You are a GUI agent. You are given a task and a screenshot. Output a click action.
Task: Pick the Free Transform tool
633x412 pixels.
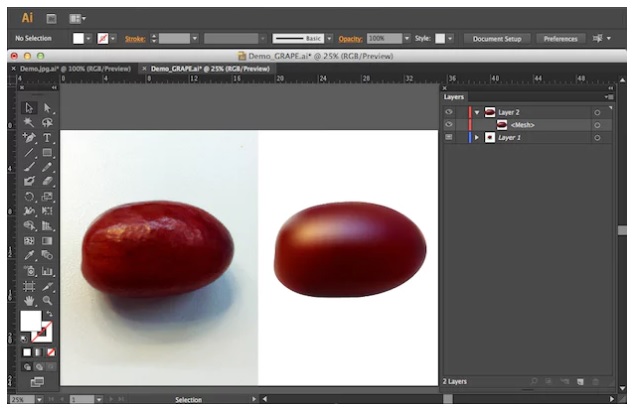coord(47,211)
